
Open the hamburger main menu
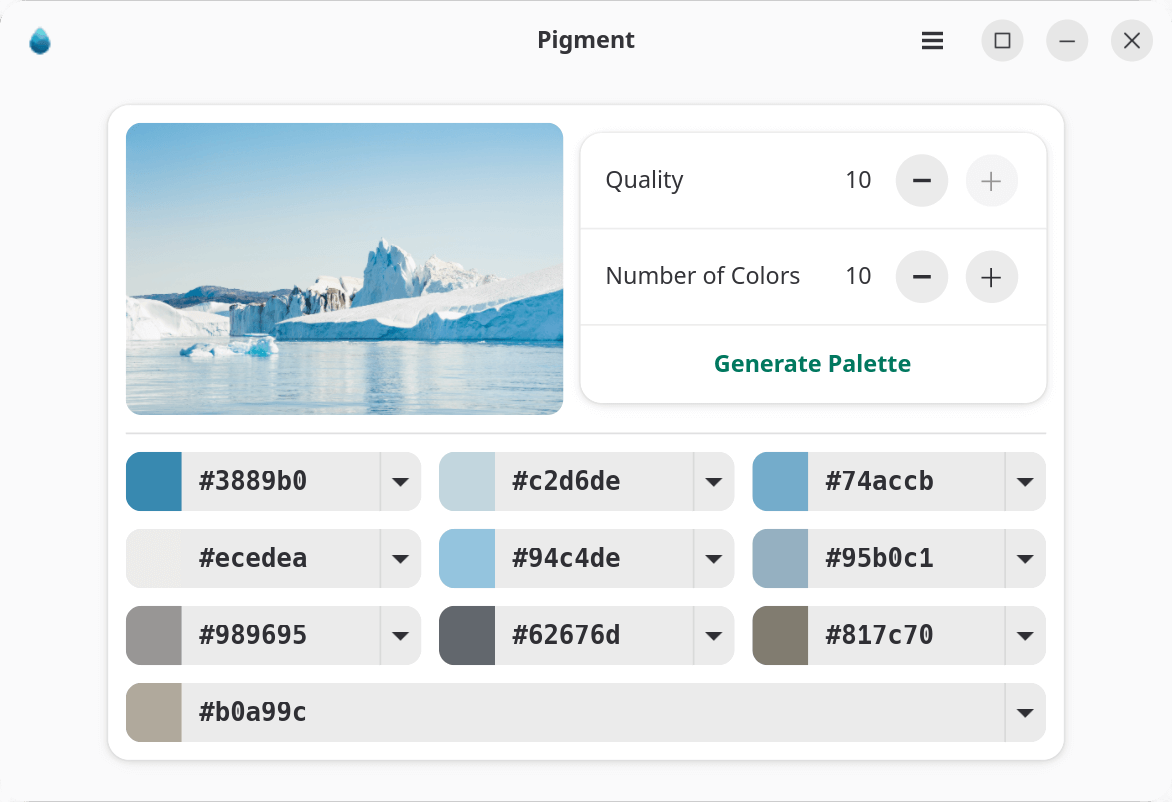click(x=932, y=40)
